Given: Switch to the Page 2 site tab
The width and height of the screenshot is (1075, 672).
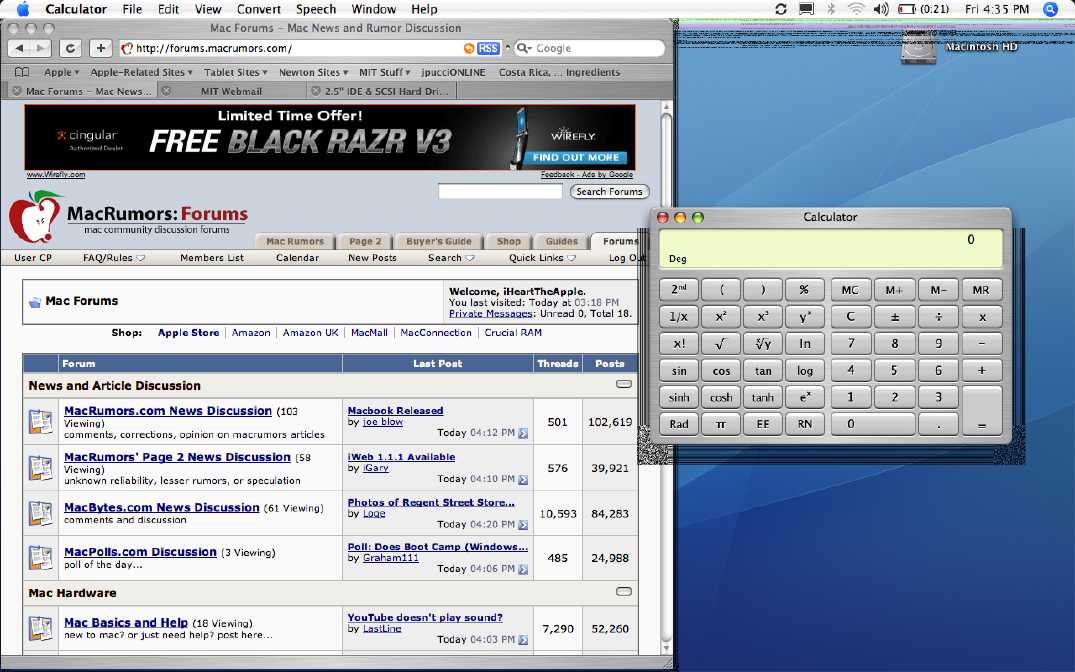Looking at the screenshot, I should (x=365, y=241).
